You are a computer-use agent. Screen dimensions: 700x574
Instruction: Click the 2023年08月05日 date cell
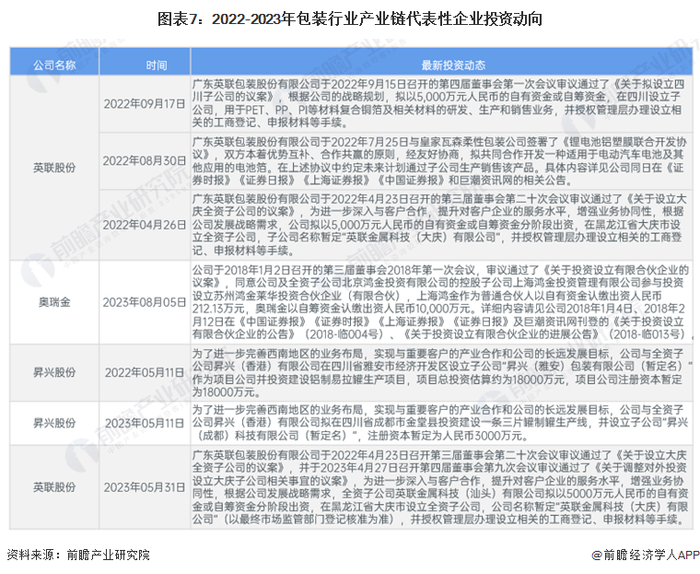click(x=145, y=302)
